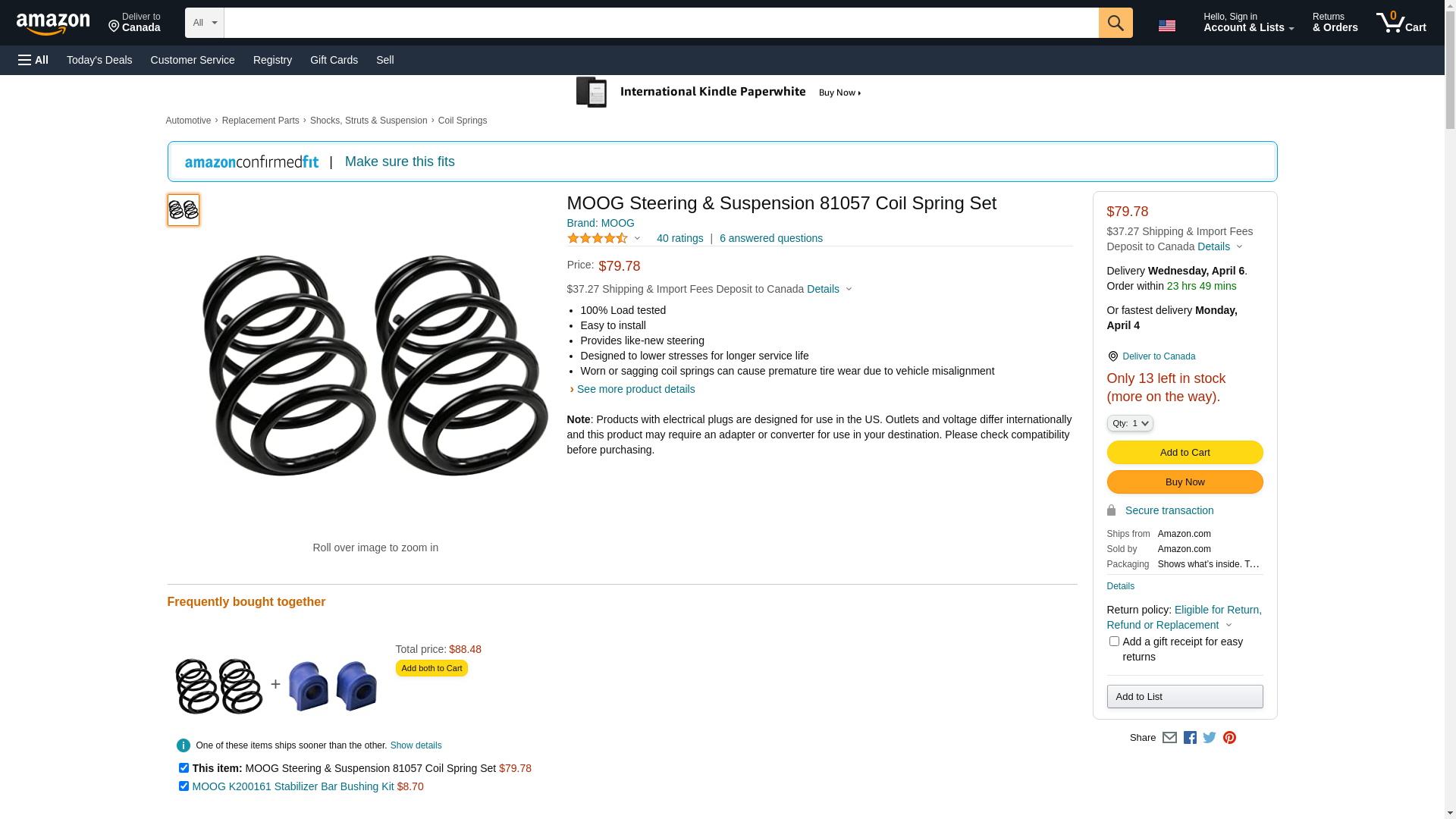Open the shopping cart icon
Viewport: 1456px width, 819px height.
(1401, 23)
